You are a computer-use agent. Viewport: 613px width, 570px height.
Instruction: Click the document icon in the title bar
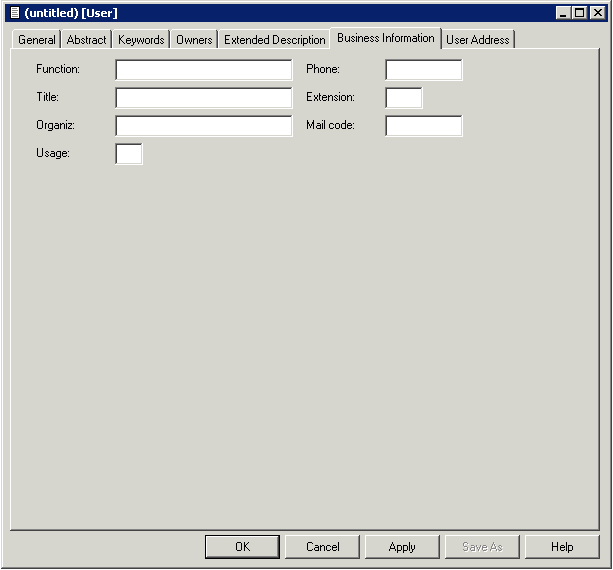14,13
